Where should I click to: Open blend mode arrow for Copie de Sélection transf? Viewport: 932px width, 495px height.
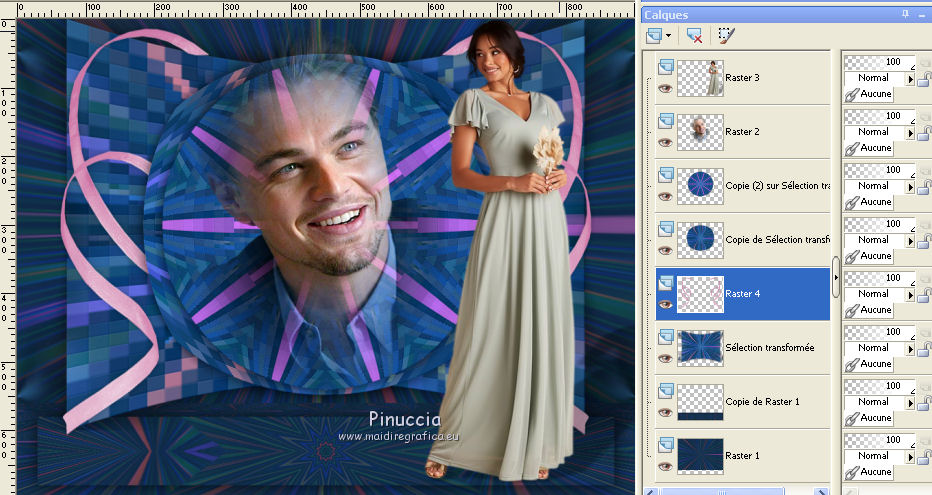point(910,241)
